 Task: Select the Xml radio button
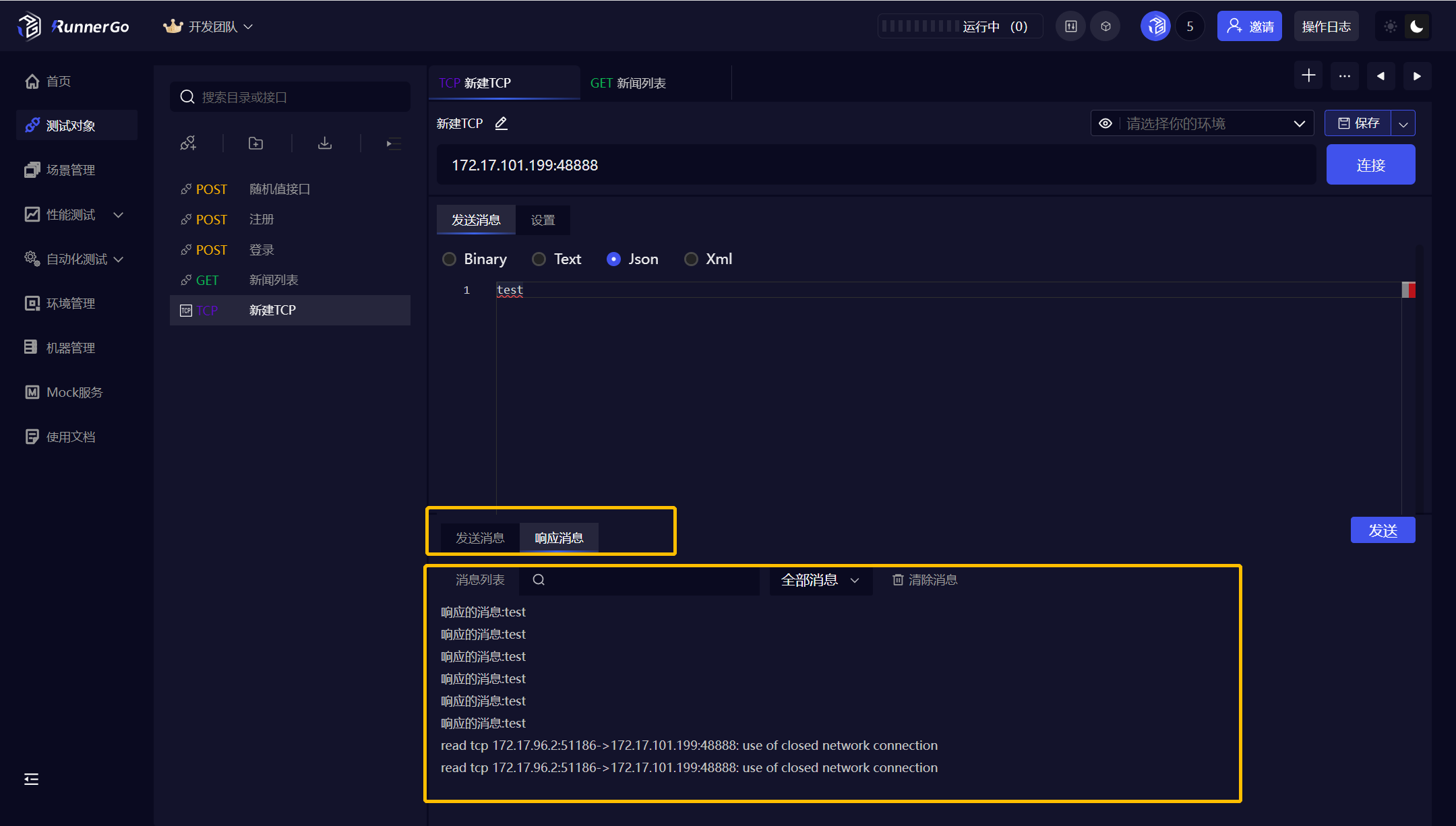pos(691,259)
